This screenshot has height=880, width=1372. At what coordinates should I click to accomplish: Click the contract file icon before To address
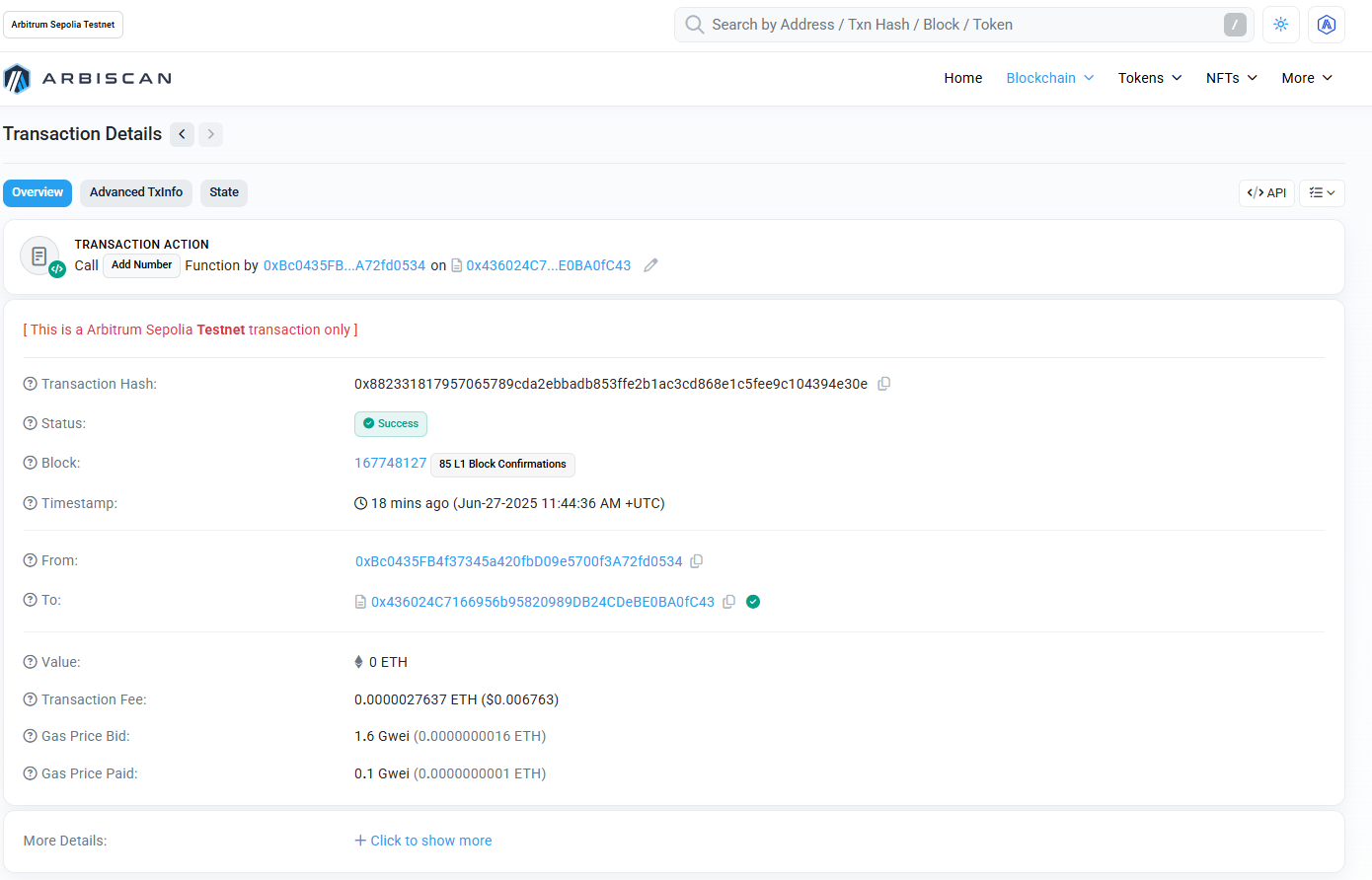360,602
